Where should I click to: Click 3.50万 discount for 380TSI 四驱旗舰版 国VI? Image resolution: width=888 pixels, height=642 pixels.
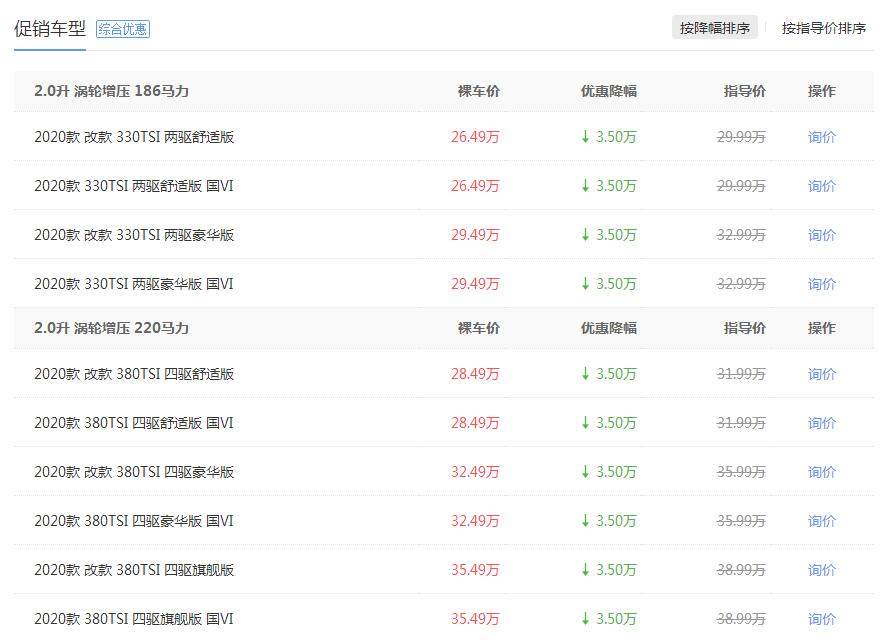click(609, 619)
